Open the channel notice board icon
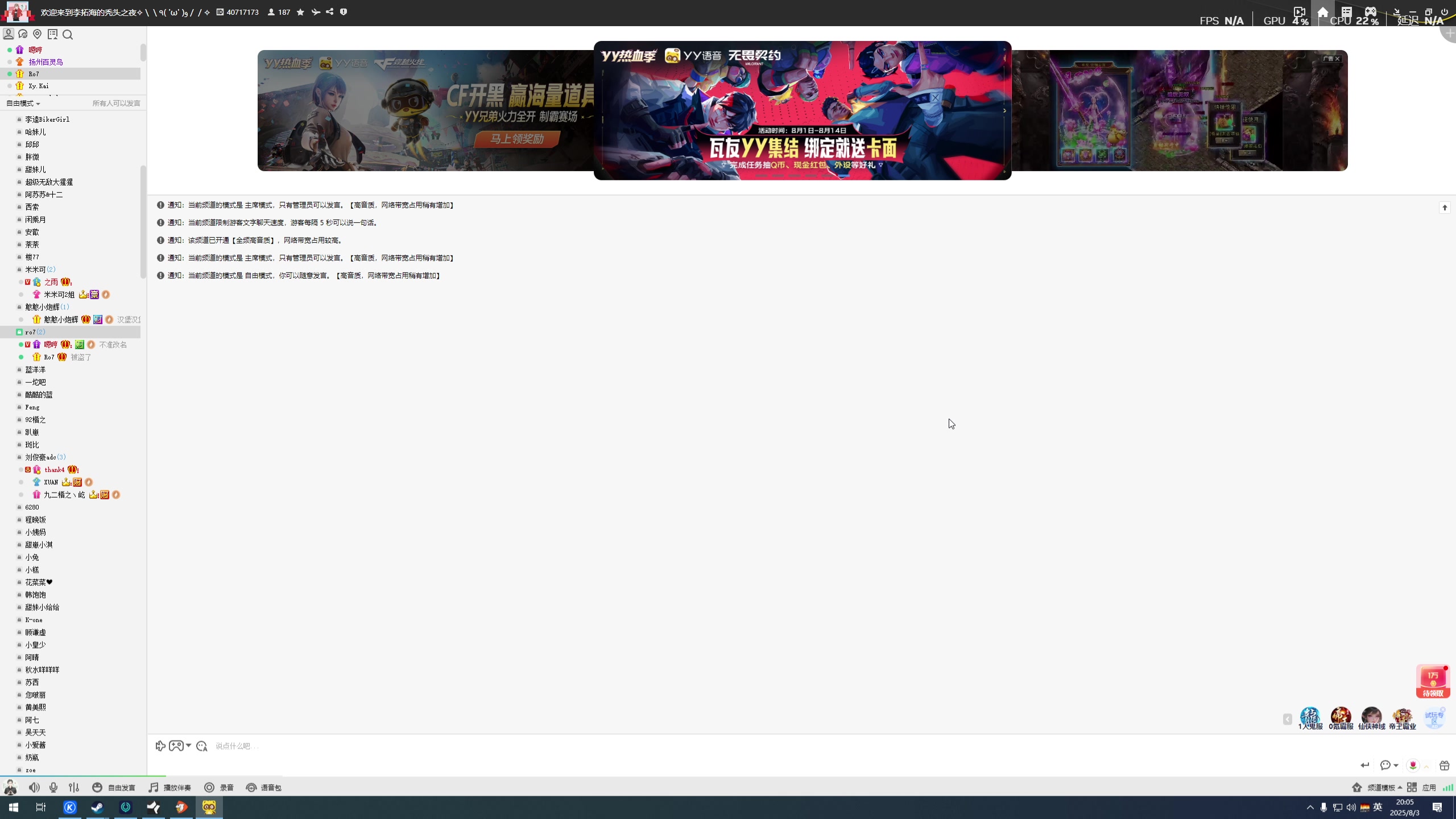This screenshot has height=819, width=1456. [x=52, y=34]
